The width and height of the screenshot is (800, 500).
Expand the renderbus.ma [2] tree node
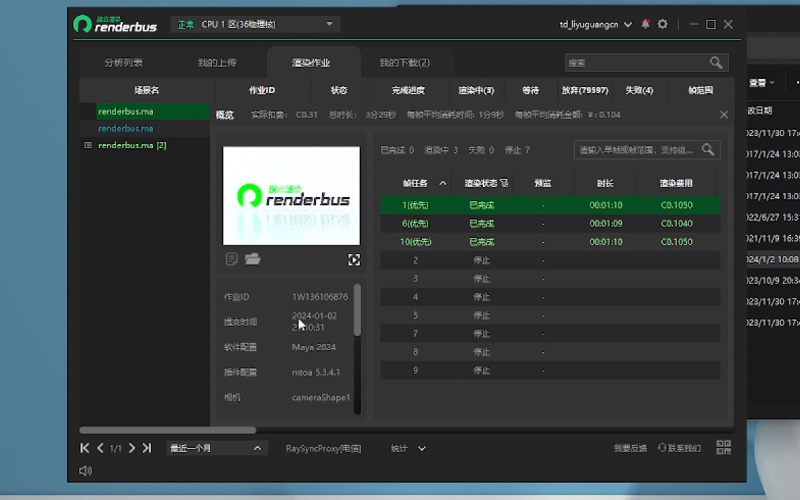pos(88,145)
